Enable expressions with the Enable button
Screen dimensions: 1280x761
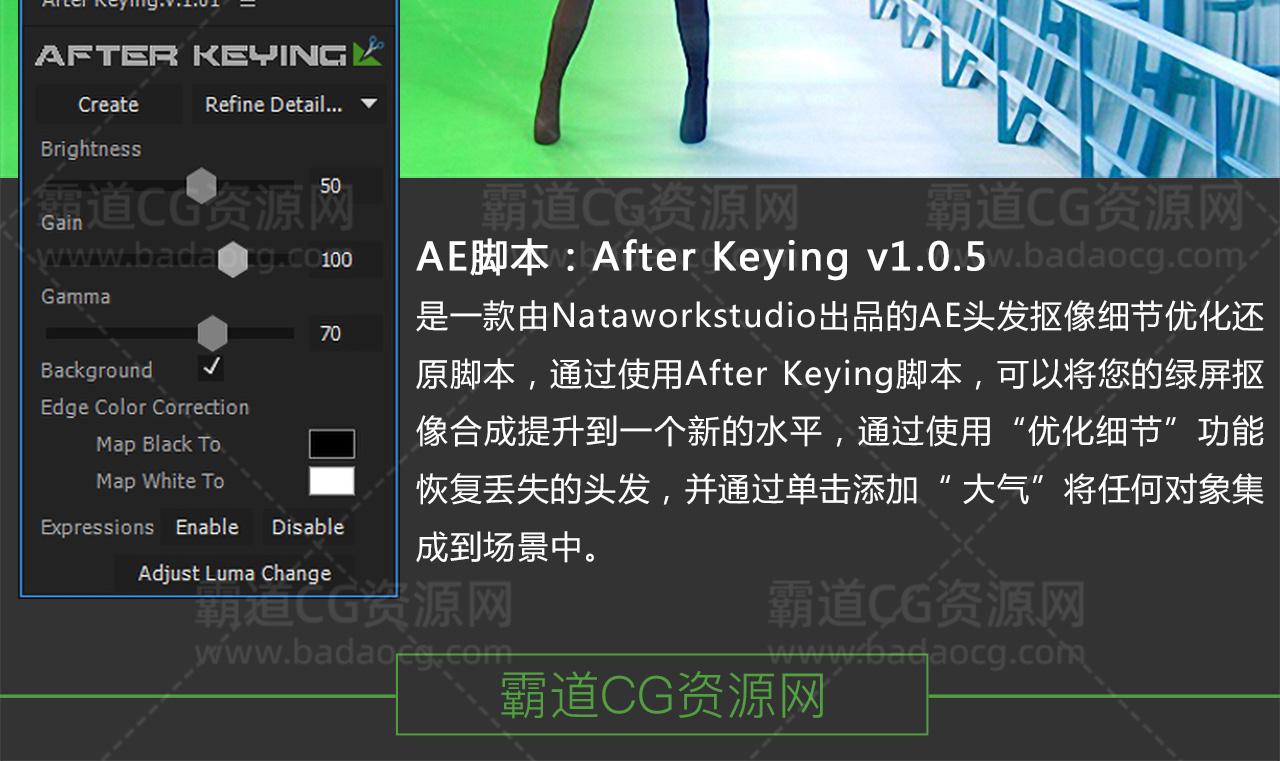click(x=207, y=527)
